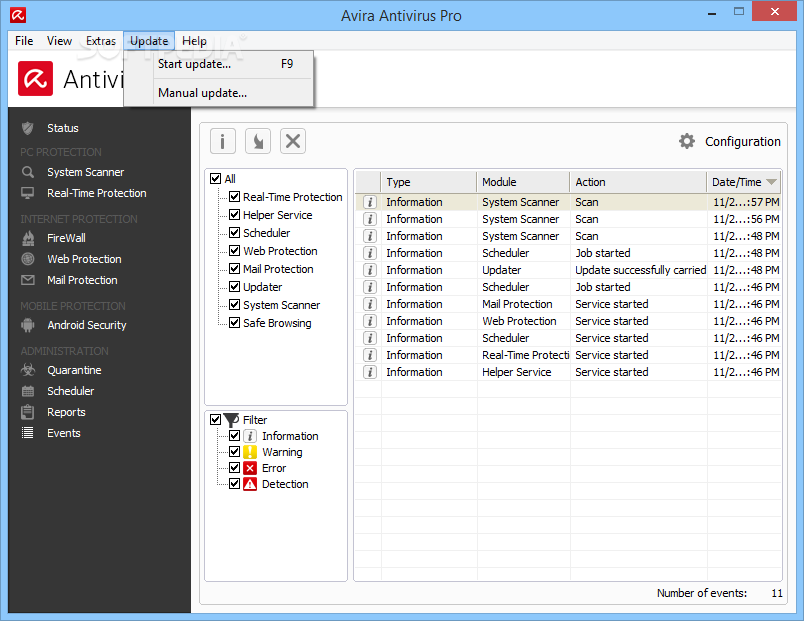Click info icon of Helper Service event row
This screenshot has width=804, height=621.
tap(370, 372)
